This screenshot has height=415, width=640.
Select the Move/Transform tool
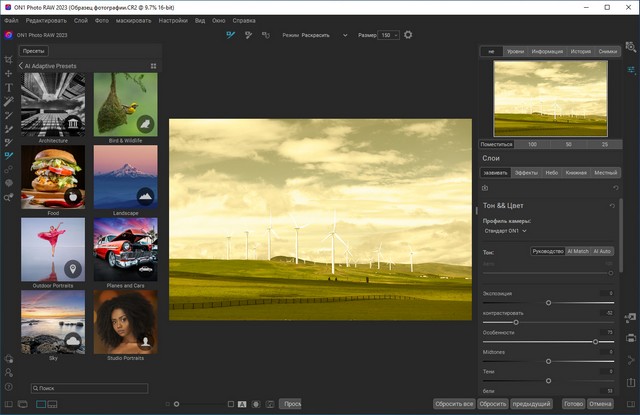(x=8, y=73)
